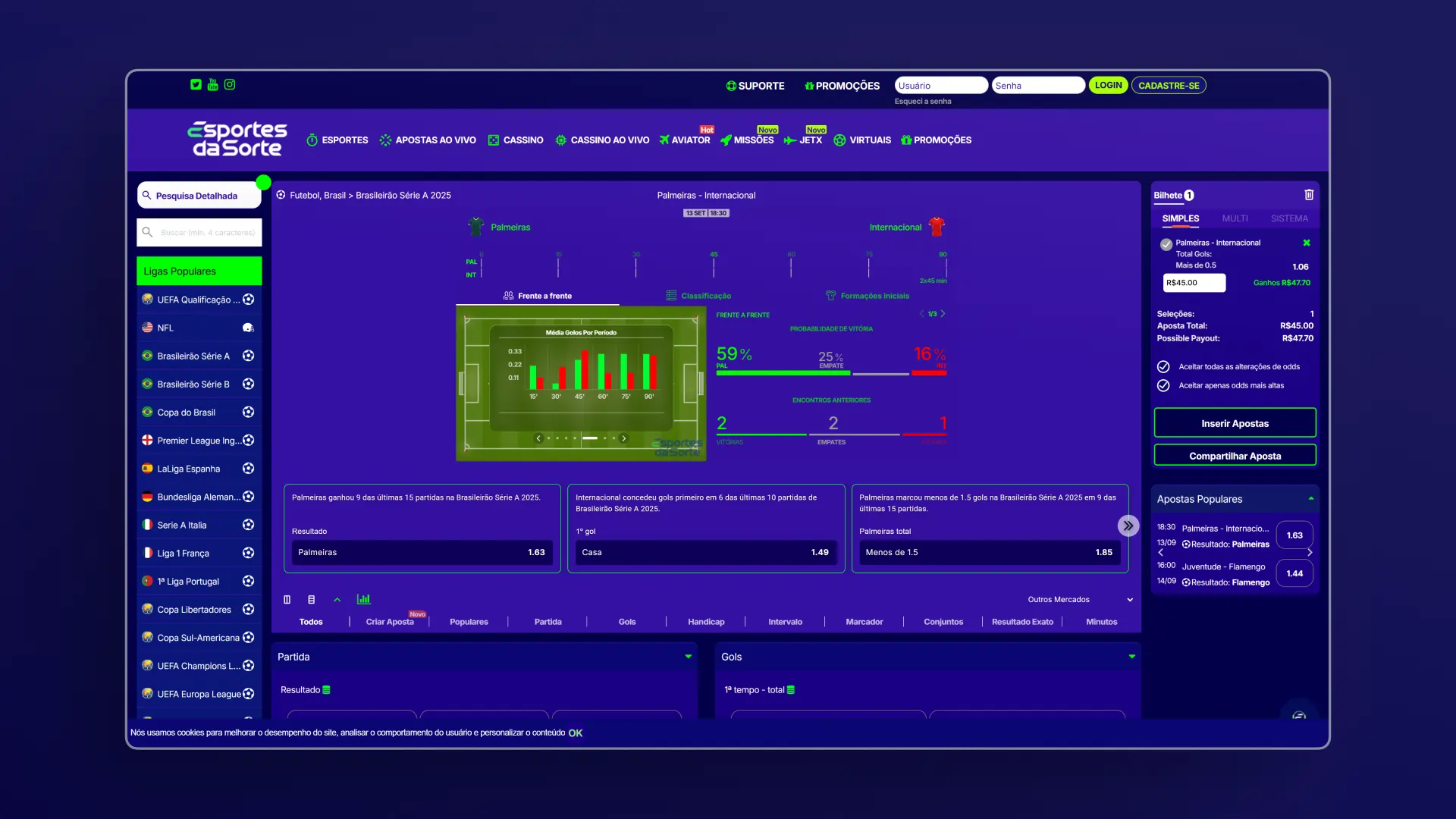Click soccer ball icon beside Brasileirão Série A
The width and height of the screenshot is (1456, 819).
coord(248,356)
